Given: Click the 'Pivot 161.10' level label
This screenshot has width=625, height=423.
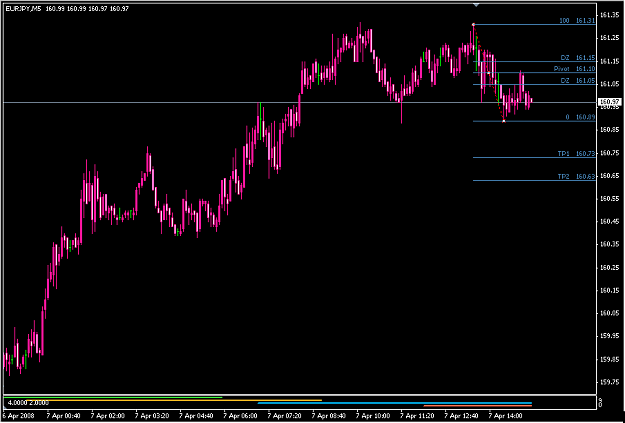Looking at the screenshot, I should (x=574, y=69).
